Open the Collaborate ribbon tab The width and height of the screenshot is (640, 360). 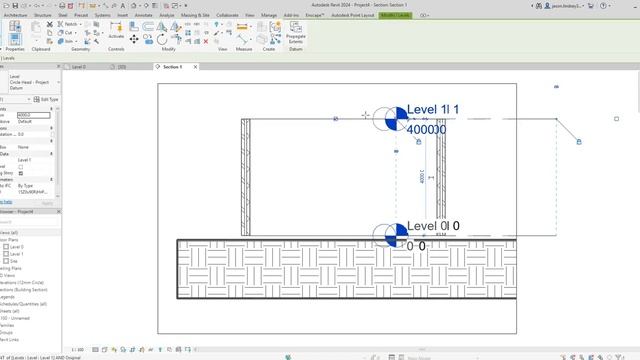pyautogui.click(x=227, y=15)
